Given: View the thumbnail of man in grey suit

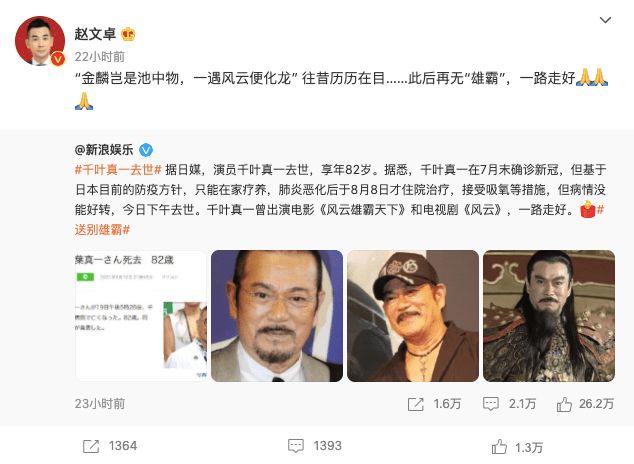Looking at the screenshot, I should 277,316.
